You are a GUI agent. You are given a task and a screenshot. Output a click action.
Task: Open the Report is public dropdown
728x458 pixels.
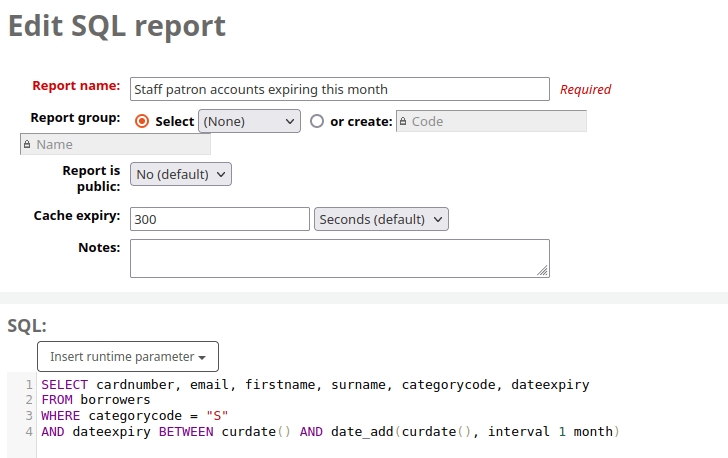click(181, 174)
